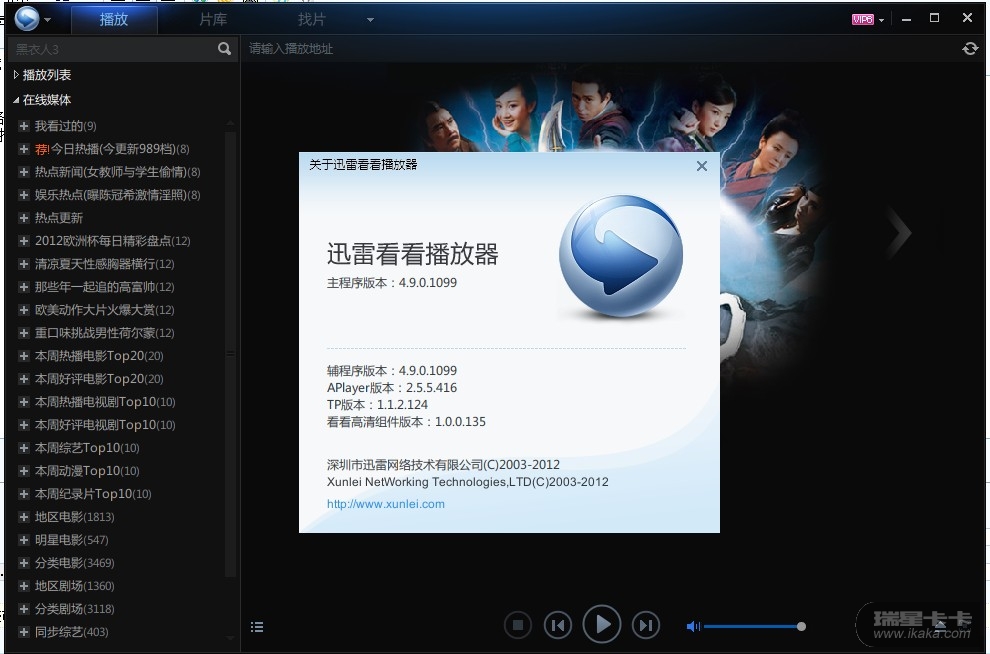The image size is (990, 654).
Task: Click the stop playback button
Action: (518, 625)
